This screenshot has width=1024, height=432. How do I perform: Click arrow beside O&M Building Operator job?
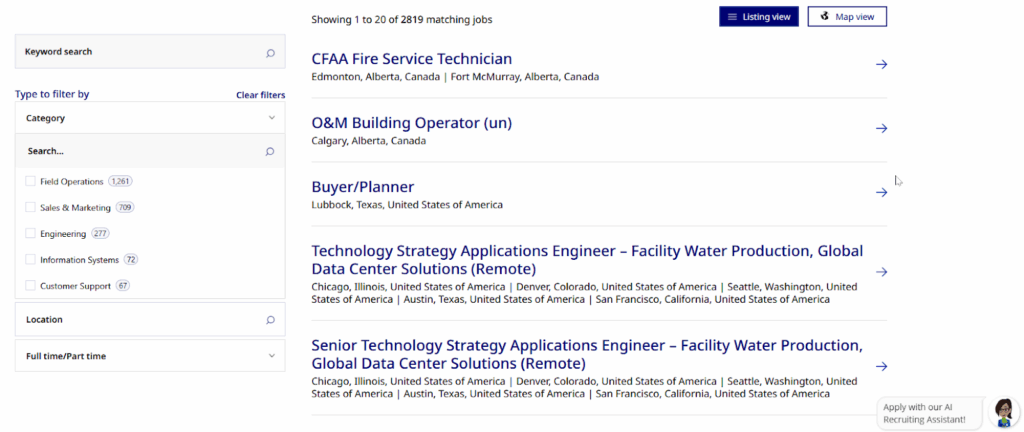coord(881,129)
